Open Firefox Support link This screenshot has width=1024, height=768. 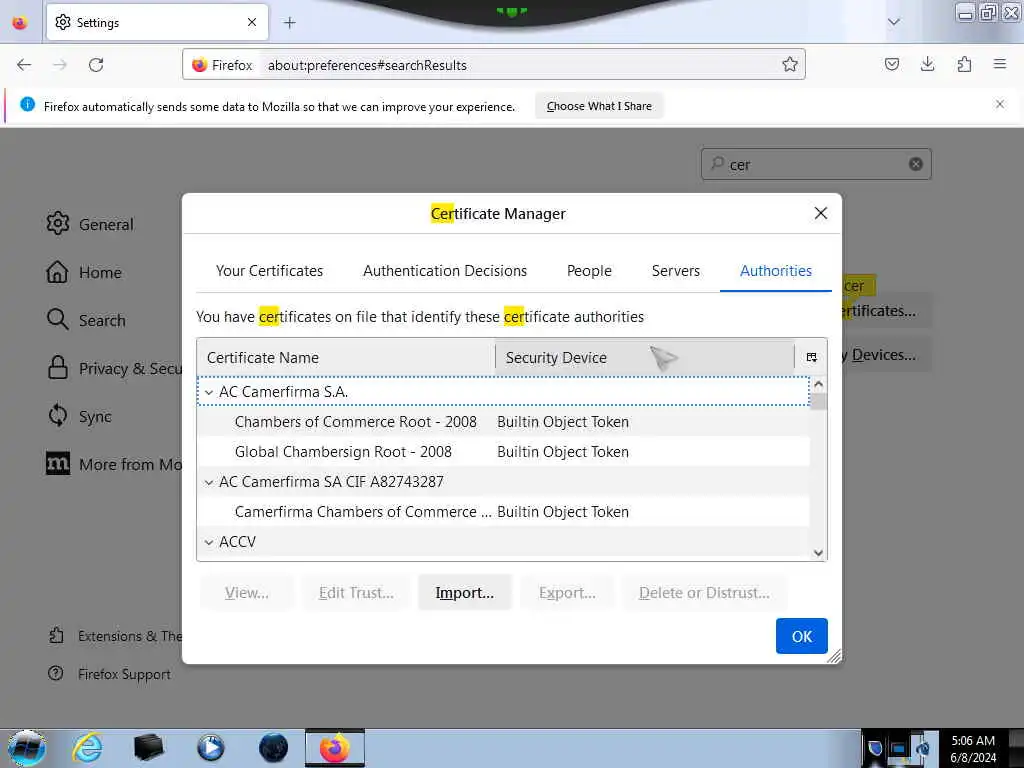point(110,674)
